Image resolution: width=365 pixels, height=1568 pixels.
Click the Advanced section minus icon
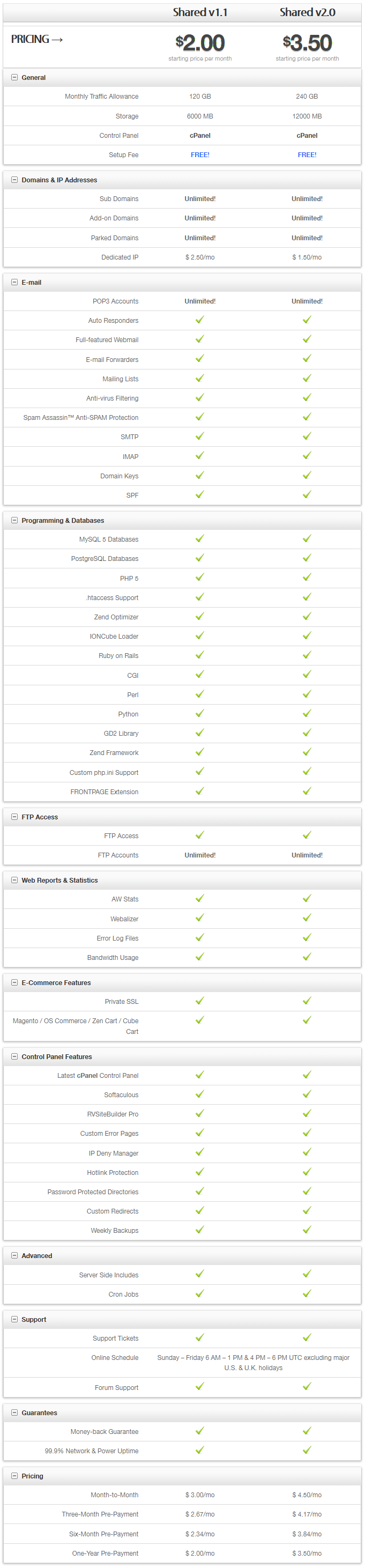pos(14,1256)
